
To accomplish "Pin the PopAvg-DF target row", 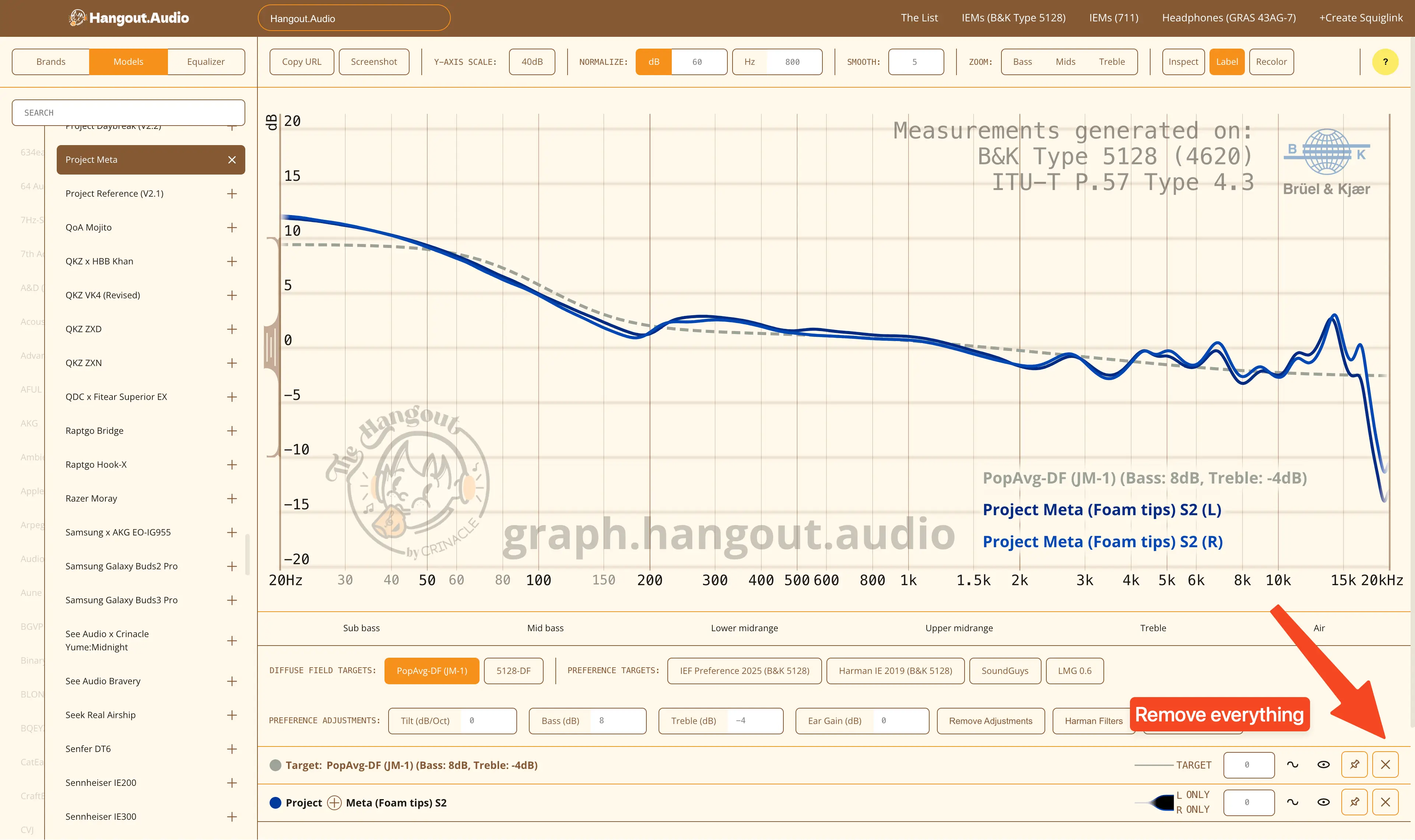I will (x=1354, y=765).
